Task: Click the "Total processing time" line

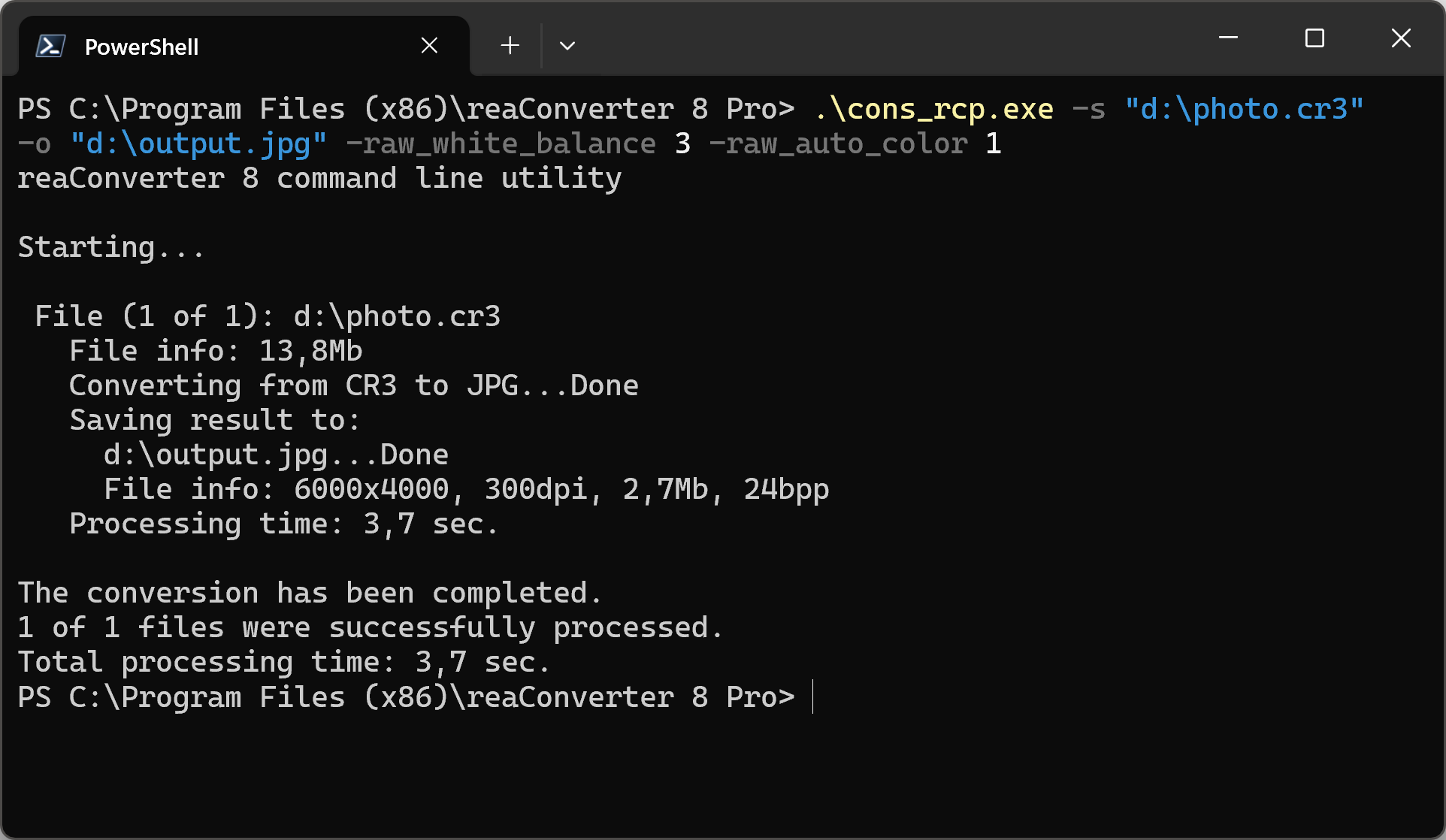Action: (284, 662)
